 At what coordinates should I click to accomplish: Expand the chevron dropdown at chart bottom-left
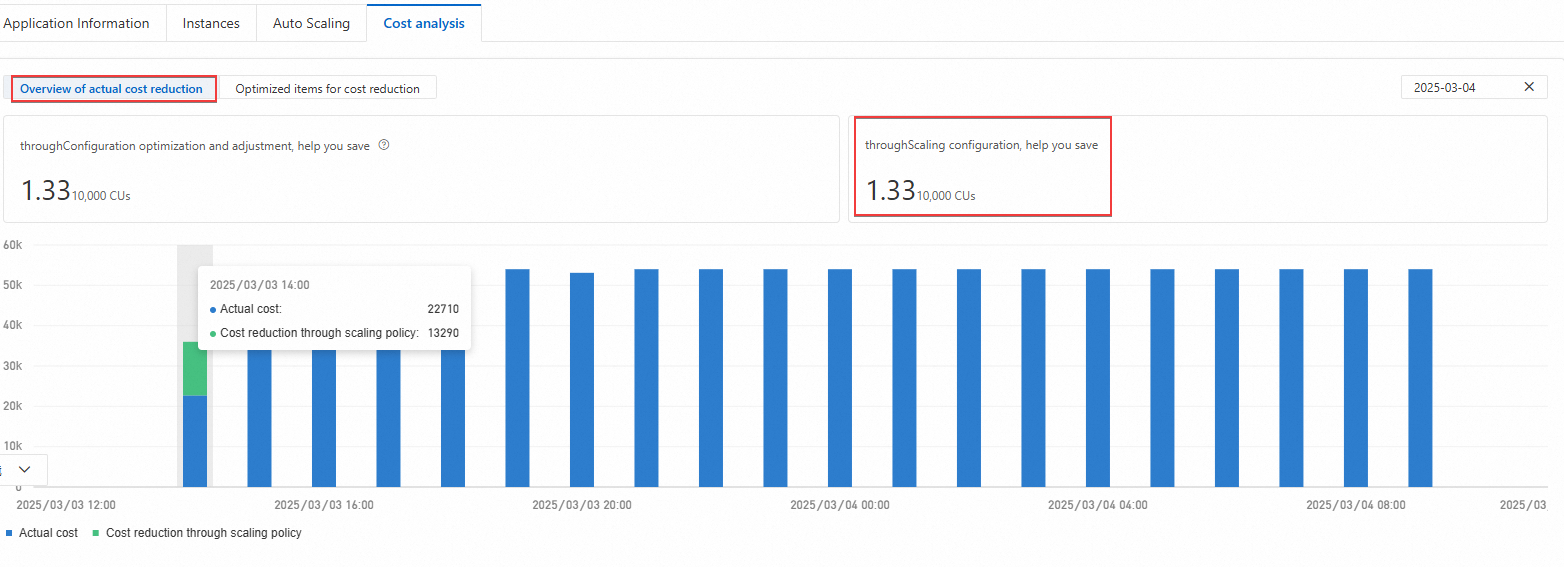[x=25, y=469]
